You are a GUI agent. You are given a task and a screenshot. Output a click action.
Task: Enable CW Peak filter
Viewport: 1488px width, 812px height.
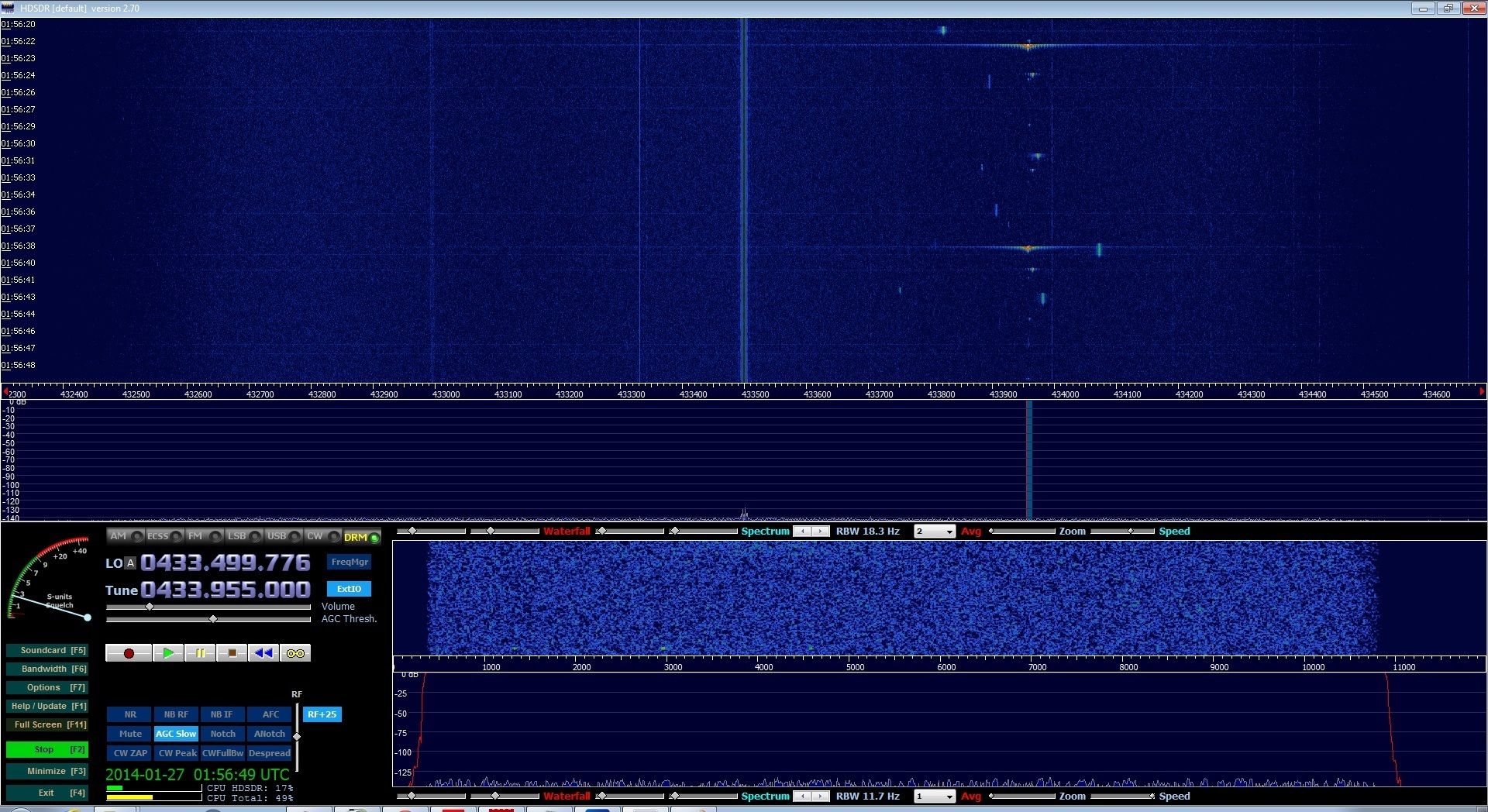click(x=177, y=753)
